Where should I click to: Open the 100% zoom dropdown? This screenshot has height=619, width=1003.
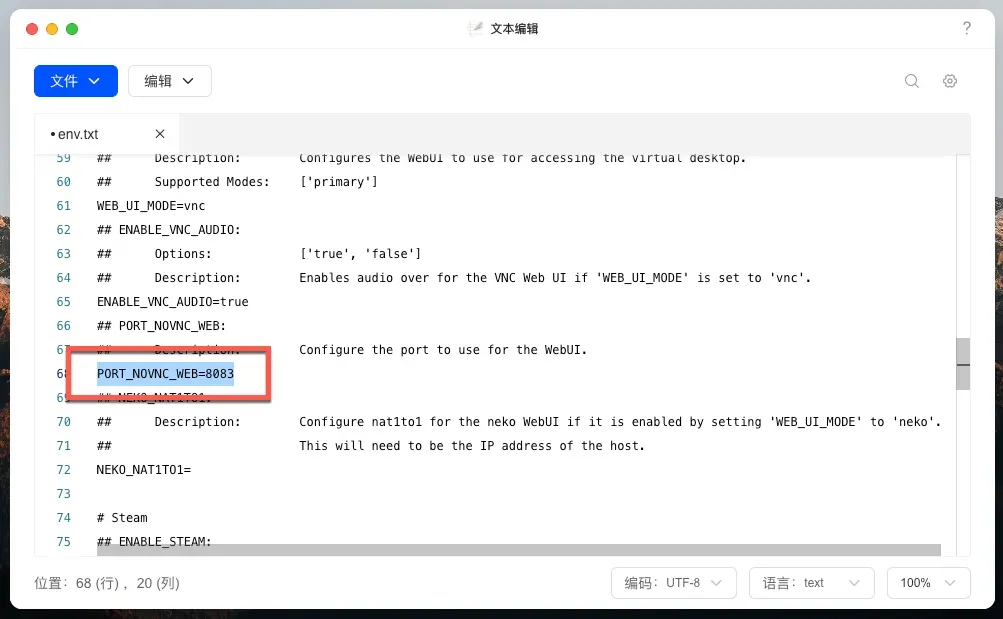coord(928,583)
